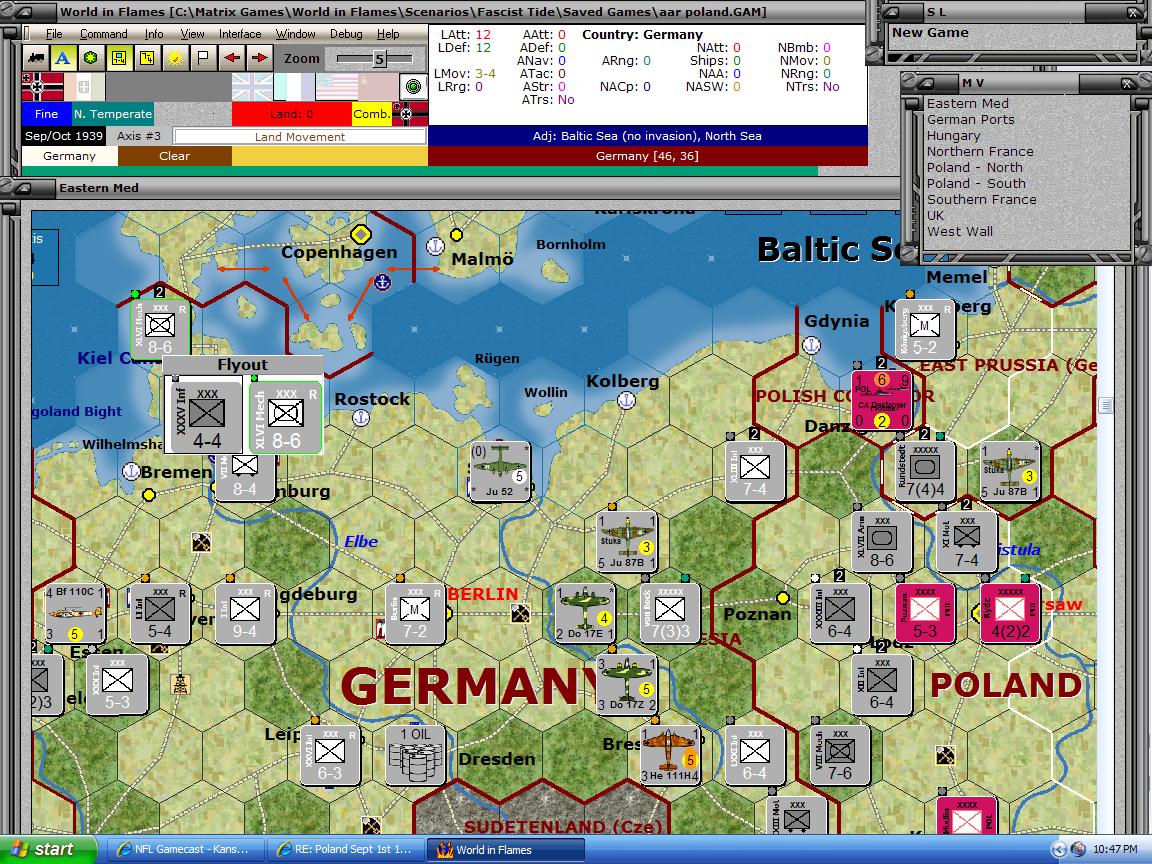This screenshot has height=864, width=1152.
Task: Open the Help menu
Action: [x=388, y=34]
